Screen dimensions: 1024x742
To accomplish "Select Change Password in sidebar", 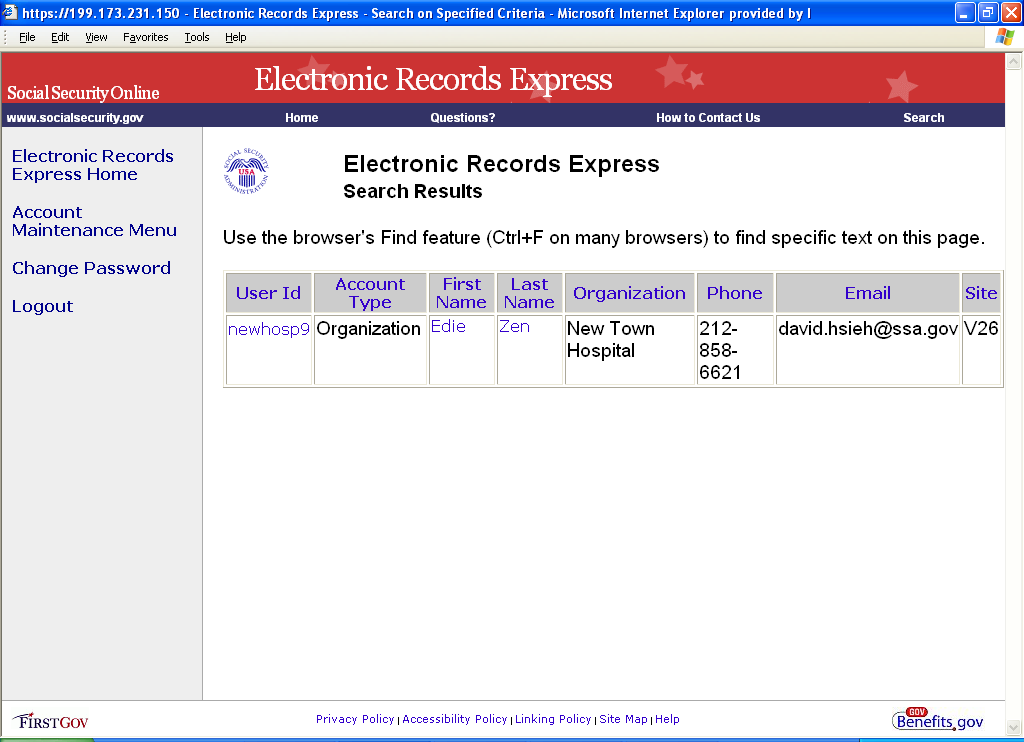I will click(91, 268).
